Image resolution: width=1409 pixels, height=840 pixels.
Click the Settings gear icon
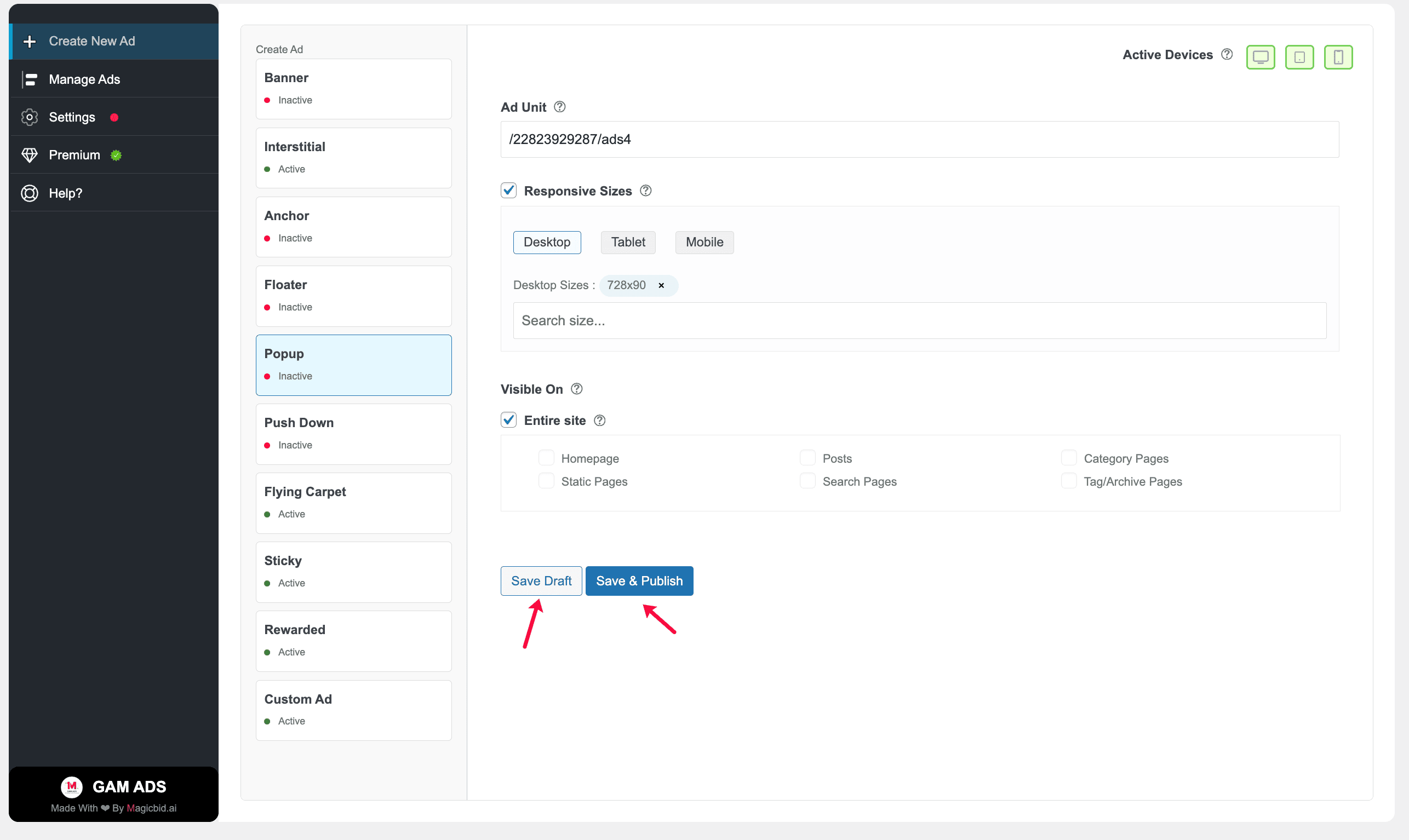tap(30, 117)
